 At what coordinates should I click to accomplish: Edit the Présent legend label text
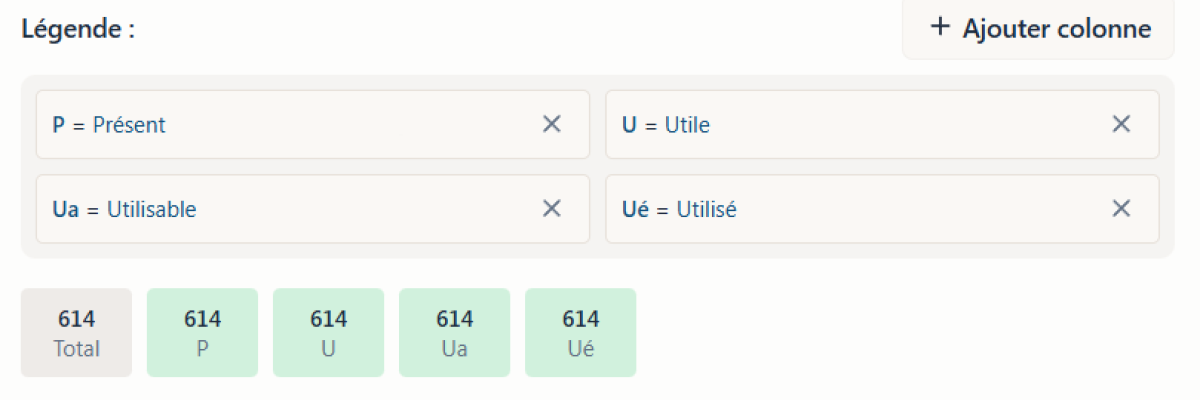129,125
